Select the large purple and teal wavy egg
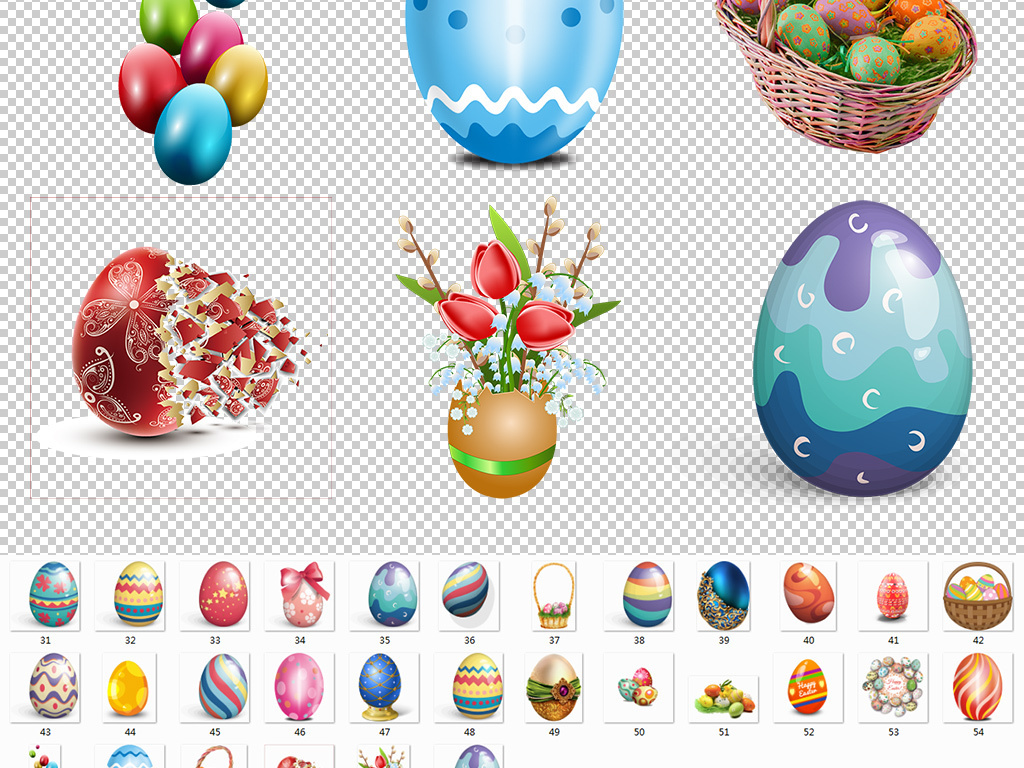This screenshot has width=1024, height=768. pos(862,350)
